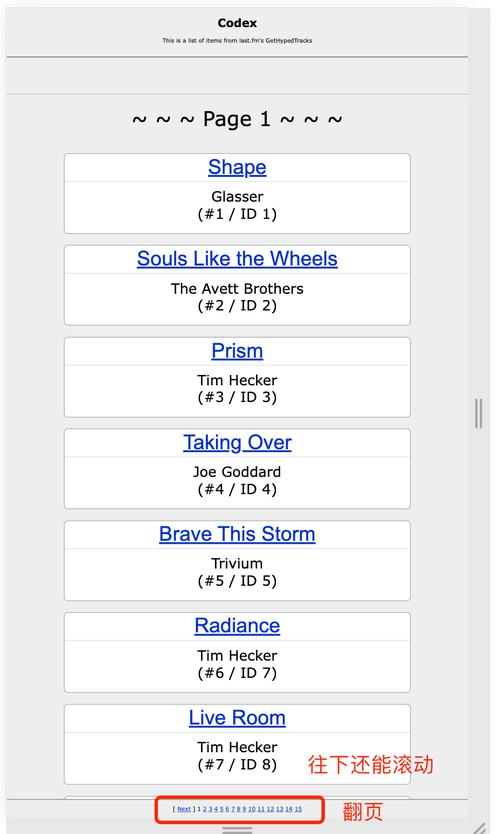The image size is (500, 834).
Task: Open the Souls Like the Wheels link
Action: click(x=237, y=259)
